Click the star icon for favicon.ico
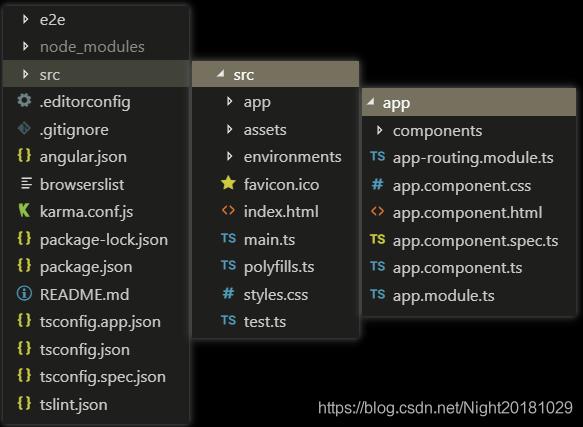Viewport: 583px width, 427px height. 228,183
